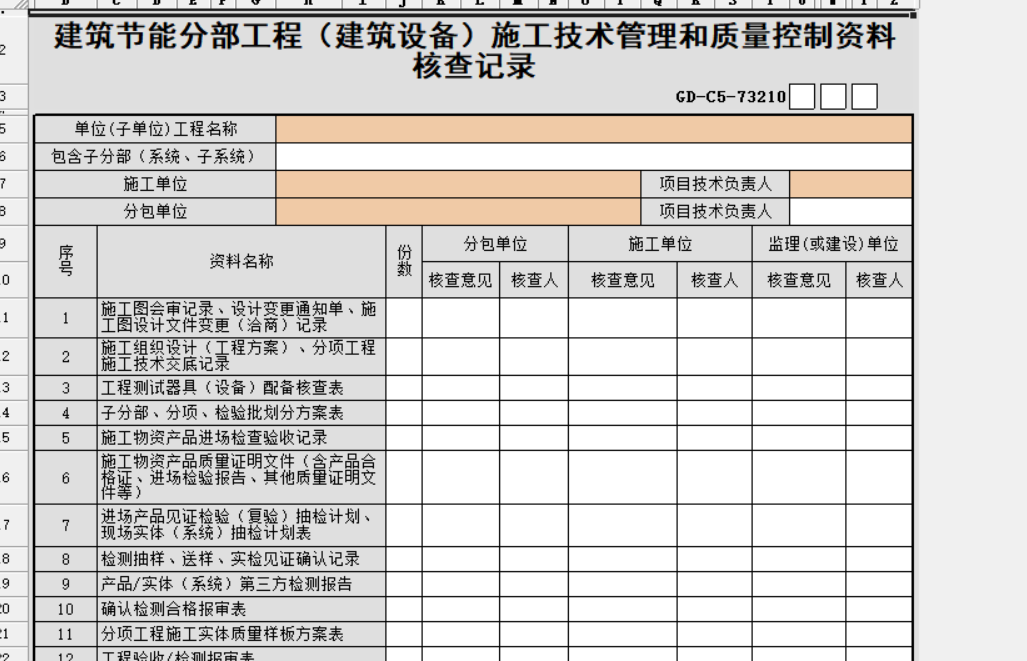
Task: Click the orange input field for 单位(子单位)工程名称
Action: 594,129
